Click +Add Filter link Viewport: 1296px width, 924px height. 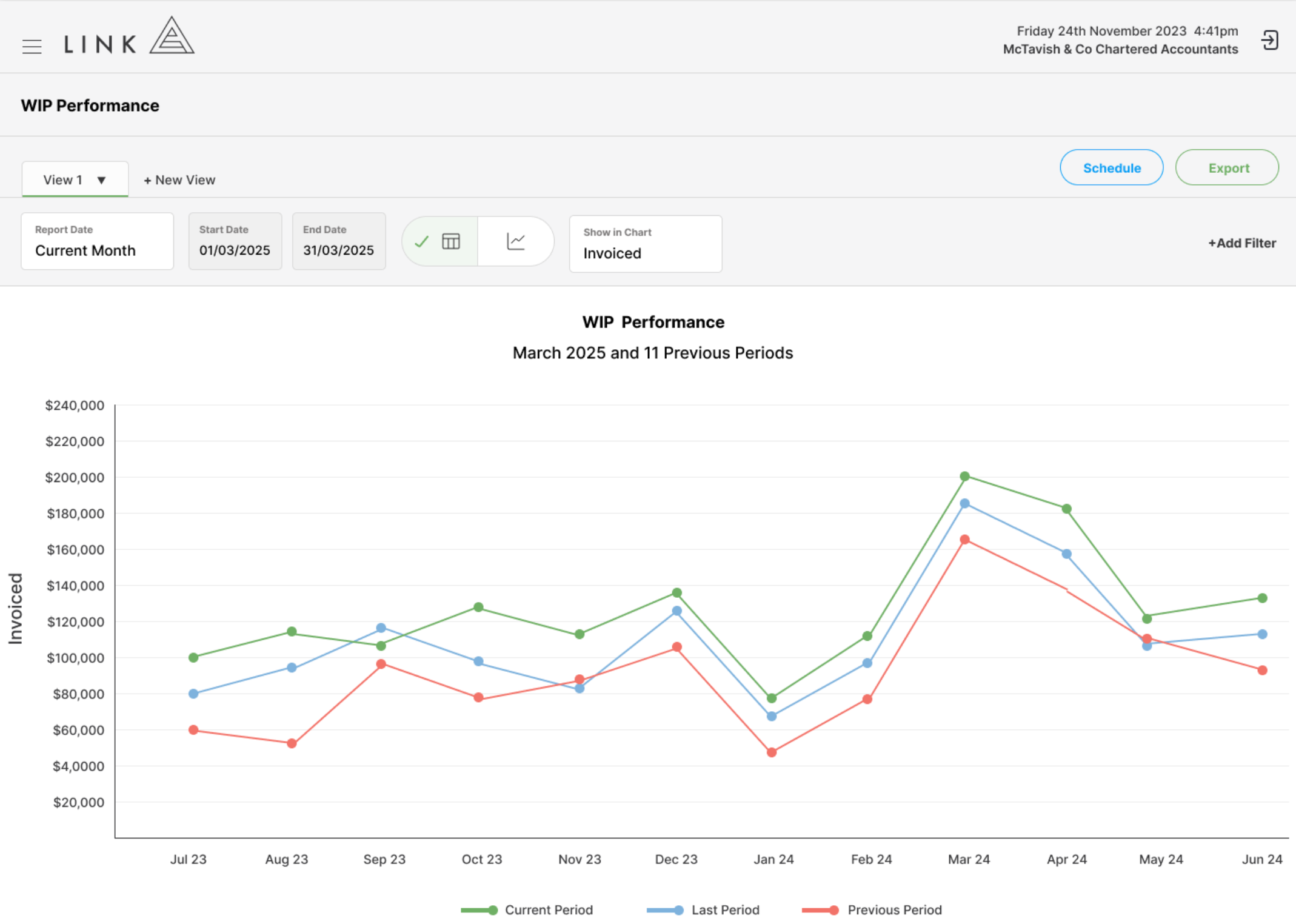1242,243
